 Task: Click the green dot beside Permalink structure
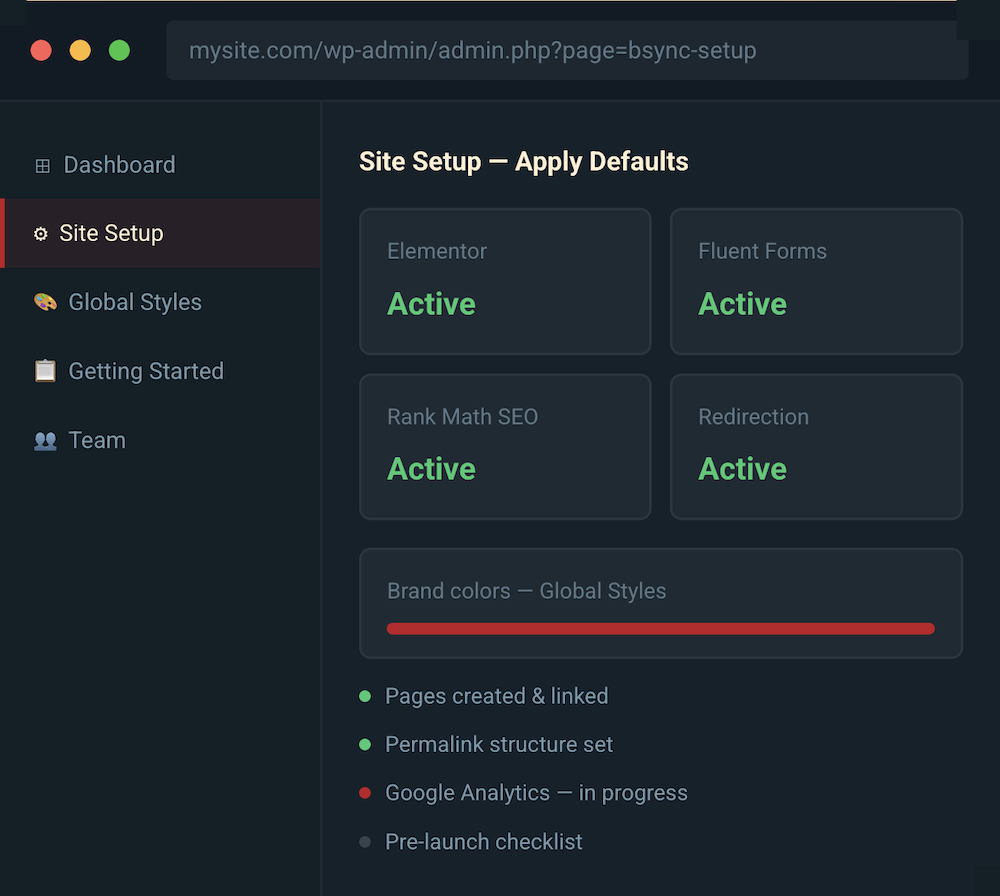(365, 744)
